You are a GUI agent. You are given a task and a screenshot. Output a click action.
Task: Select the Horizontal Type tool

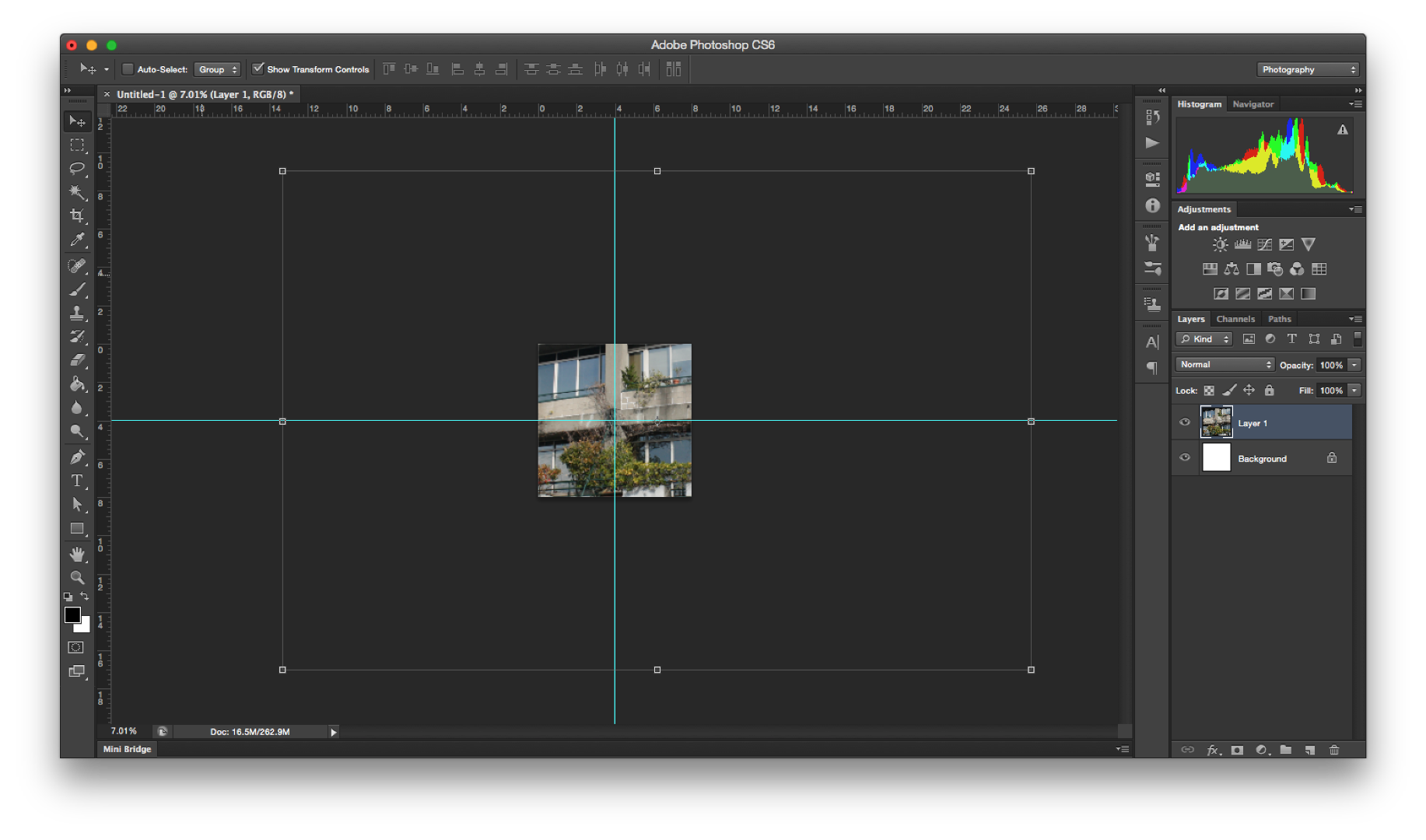[x=77, y=481]
